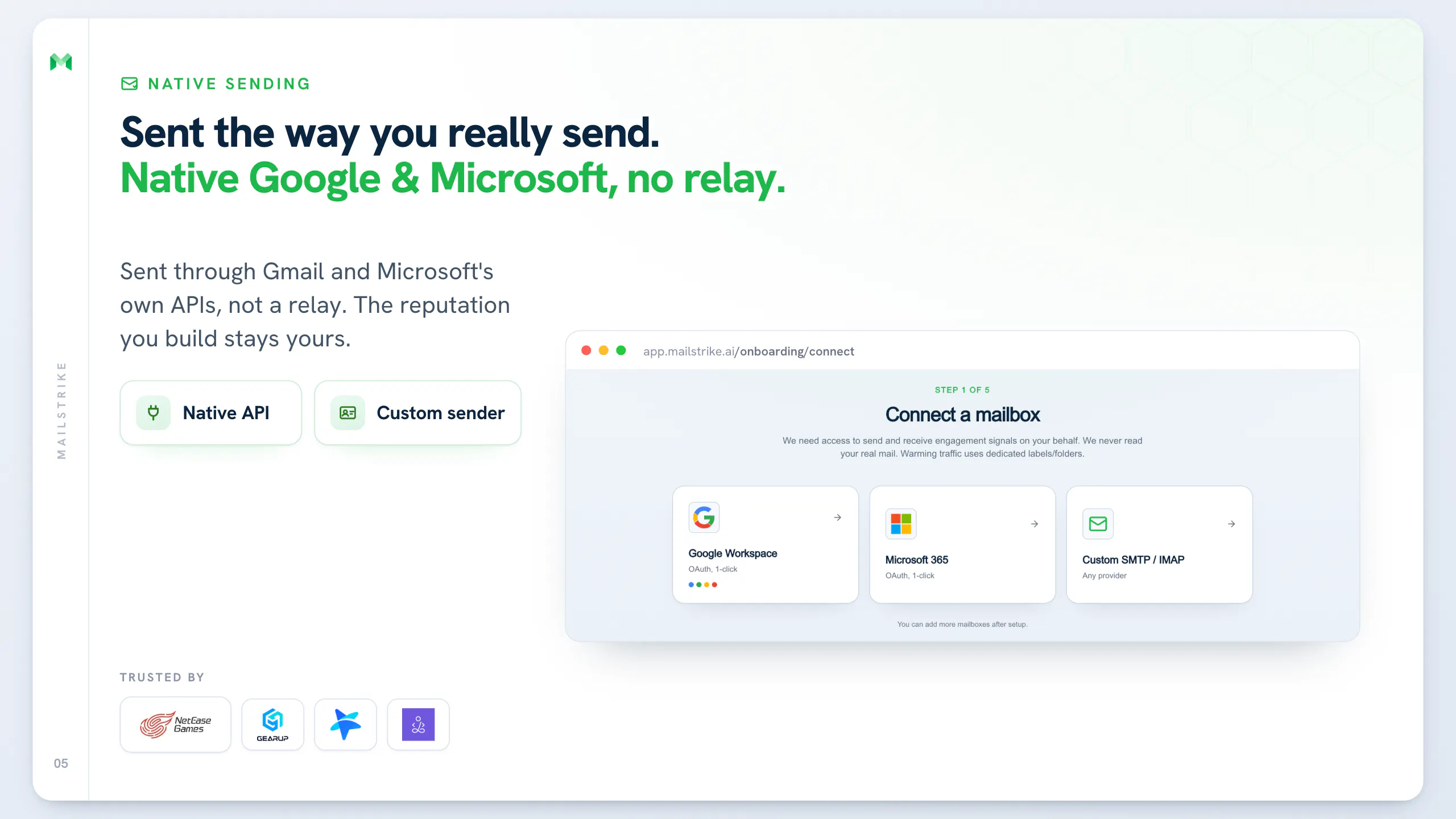Choose the Google Workspace mailbox option

click(x=766, y=544)
